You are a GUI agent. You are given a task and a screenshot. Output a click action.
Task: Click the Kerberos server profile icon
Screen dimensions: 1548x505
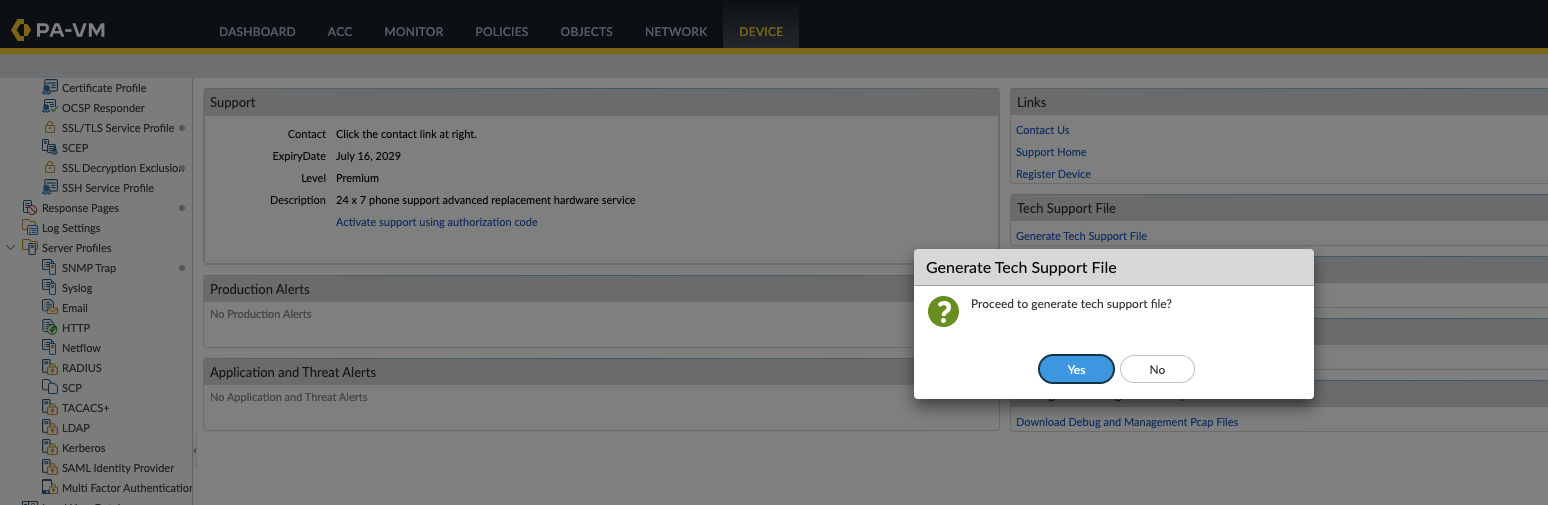coord(50,448)
